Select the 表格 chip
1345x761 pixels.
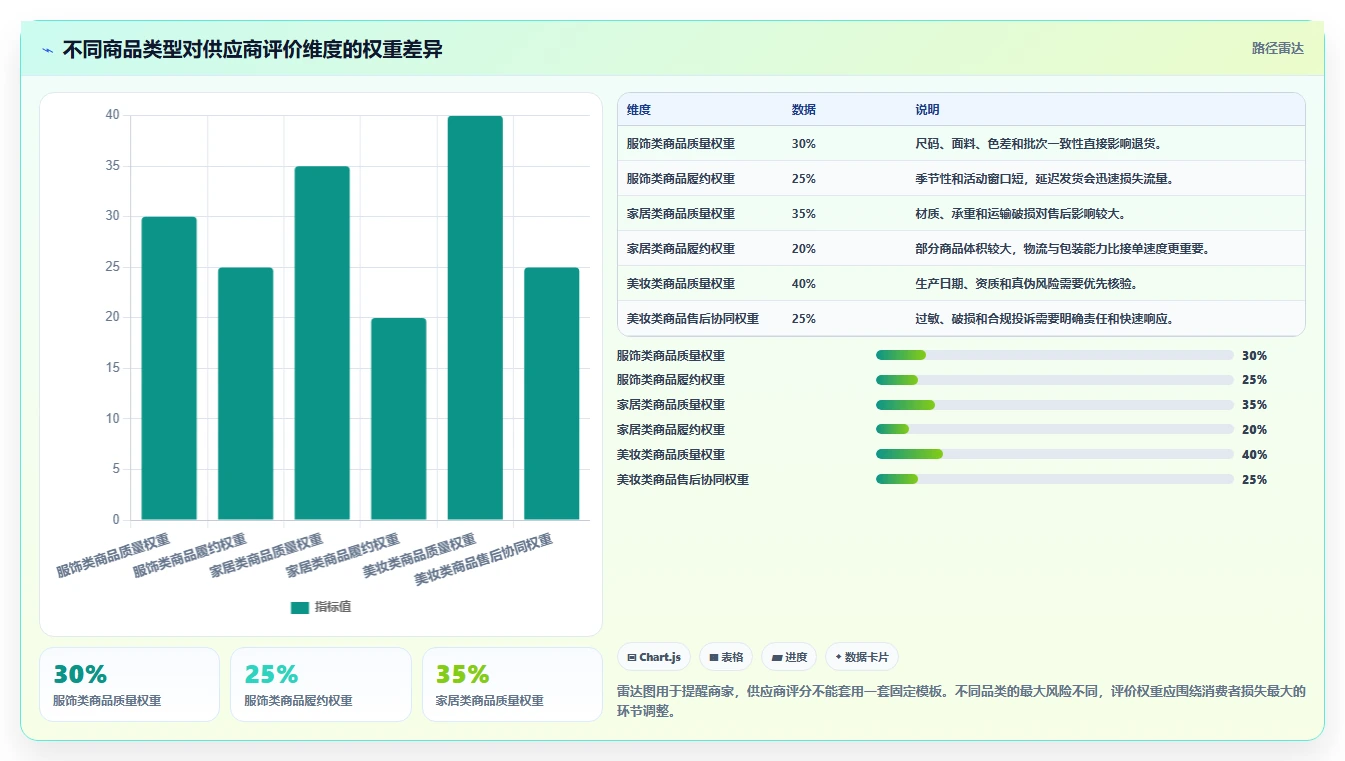click(x=726, y=657)
